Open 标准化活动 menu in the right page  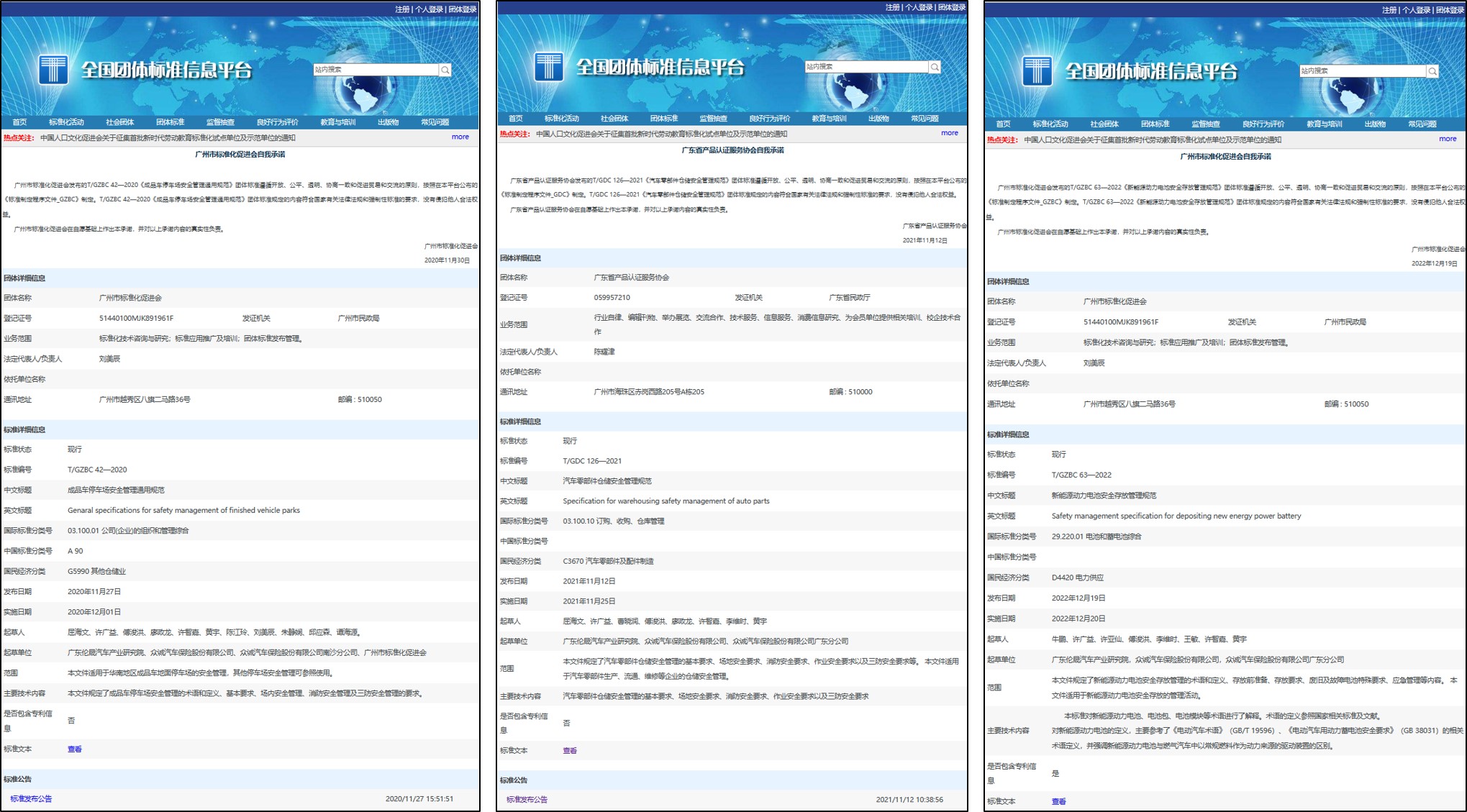1050,124
